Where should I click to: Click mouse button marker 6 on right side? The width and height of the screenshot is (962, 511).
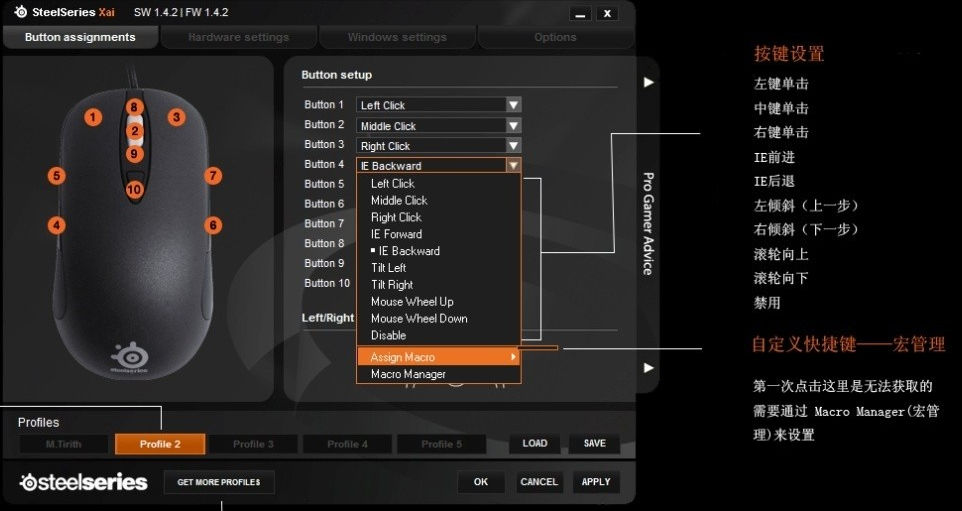[x=212, y=225]
